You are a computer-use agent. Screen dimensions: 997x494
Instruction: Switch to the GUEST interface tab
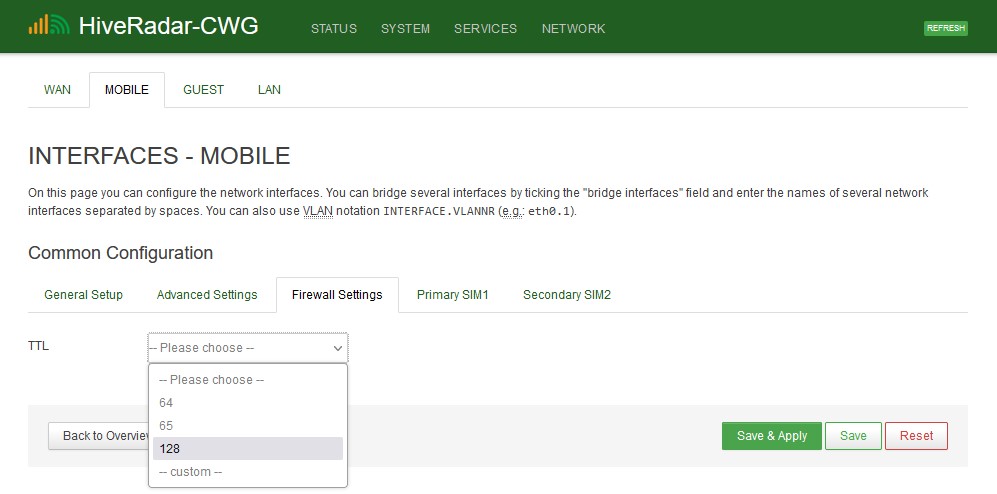pos(203,90)
